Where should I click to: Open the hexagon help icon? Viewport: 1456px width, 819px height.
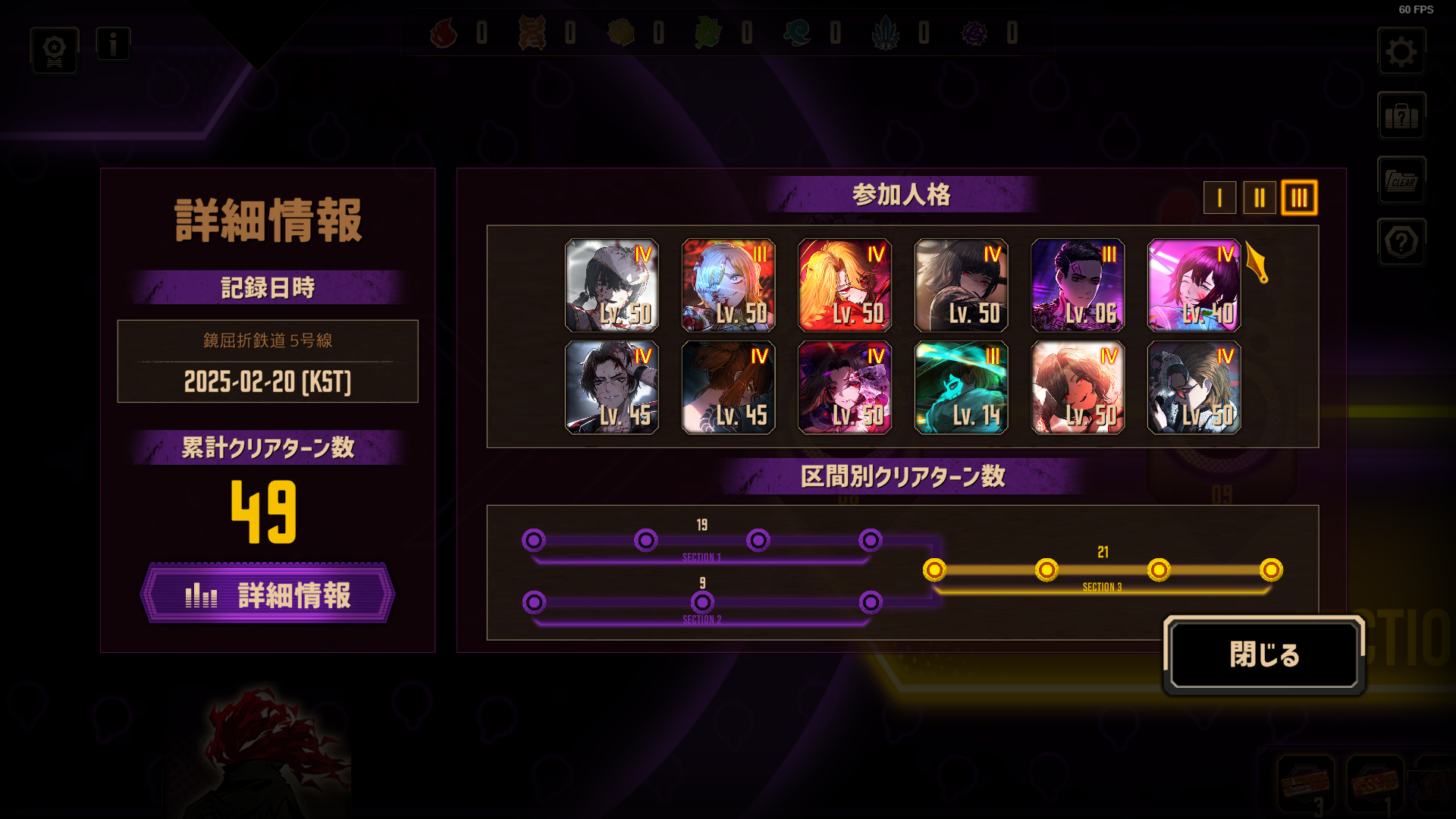click(x=1401, y=242)
